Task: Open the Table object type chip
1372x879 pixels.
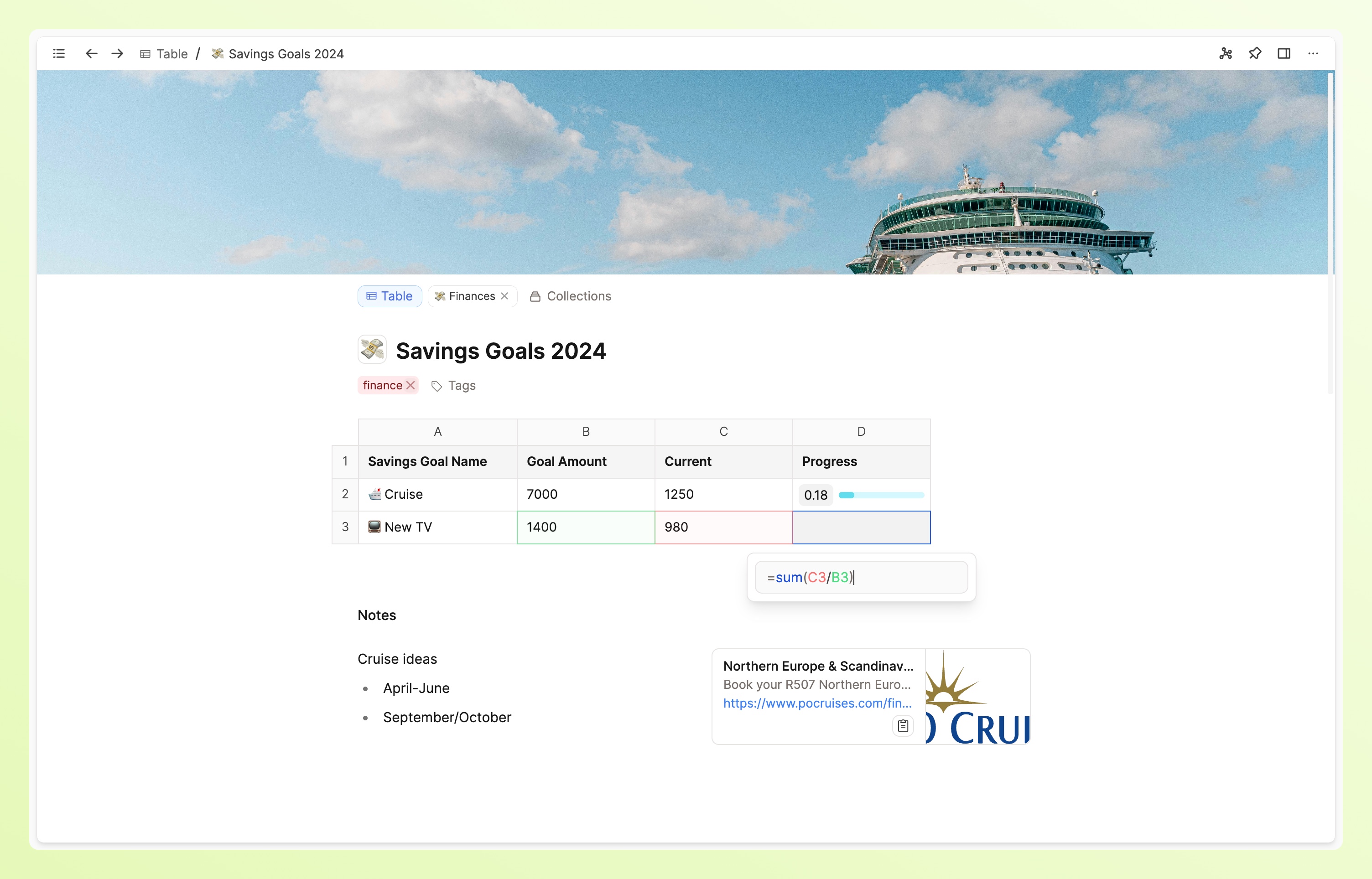Action: [x=390, y=296]
